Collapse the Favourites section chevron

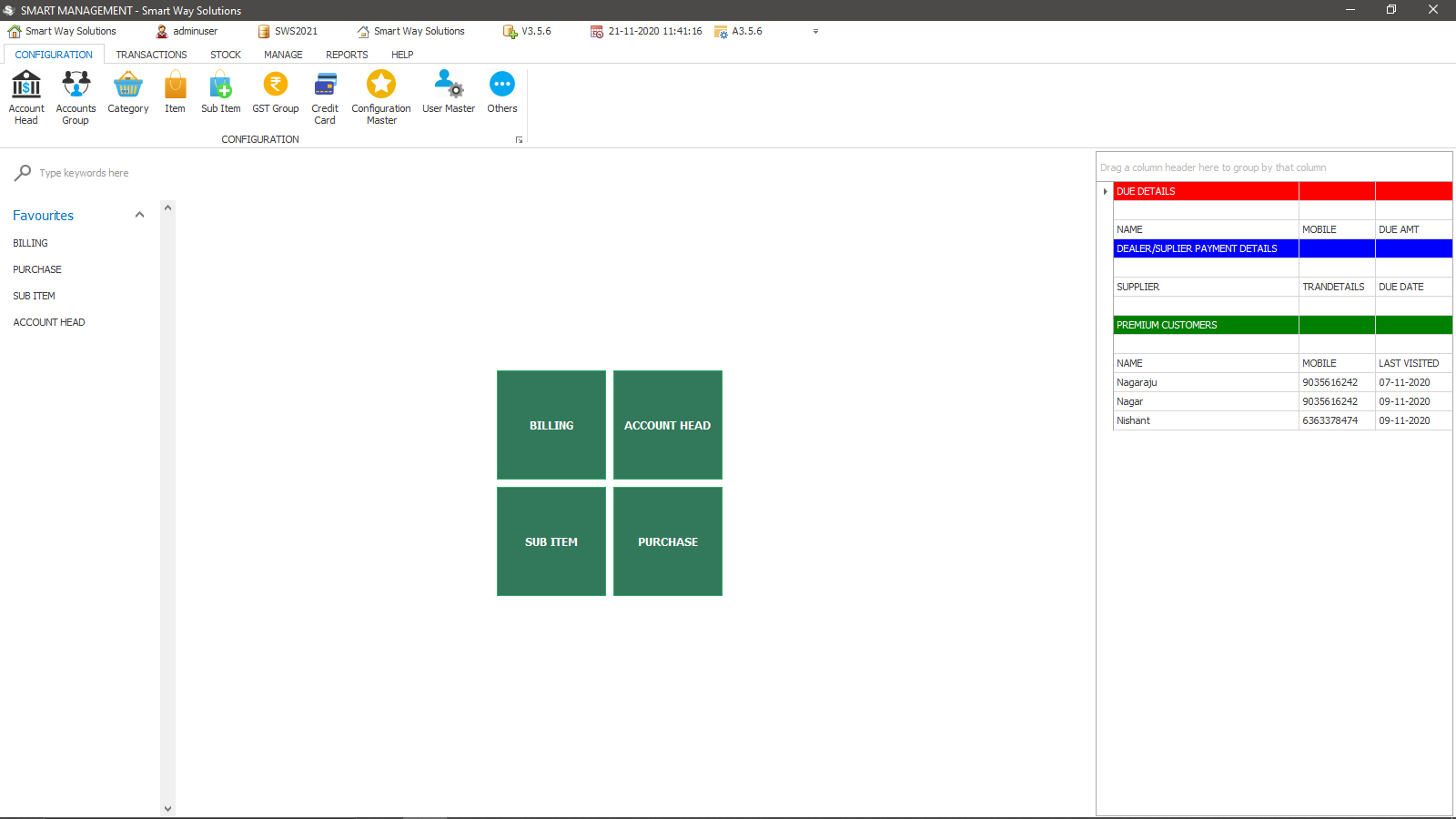point(139,216)
